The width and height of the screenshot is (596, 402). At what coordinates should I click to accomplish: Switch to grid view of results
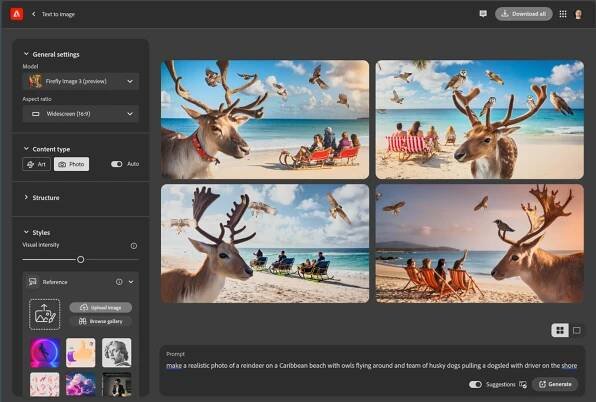(x=560, y=330)
